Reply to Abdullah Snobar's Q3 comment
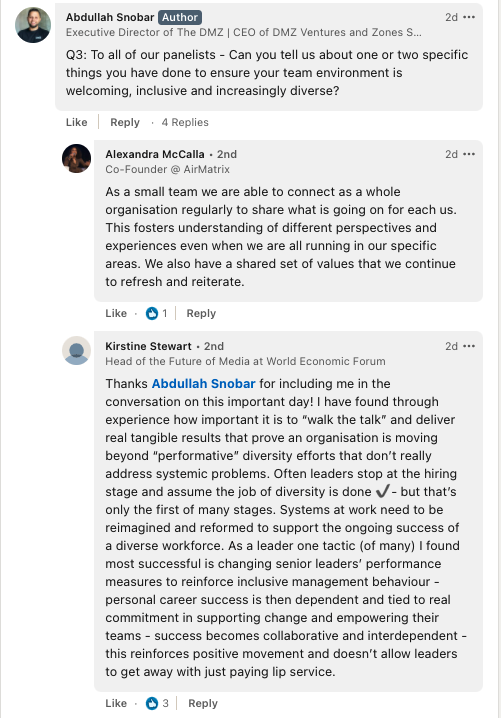 tap(125, 122)
